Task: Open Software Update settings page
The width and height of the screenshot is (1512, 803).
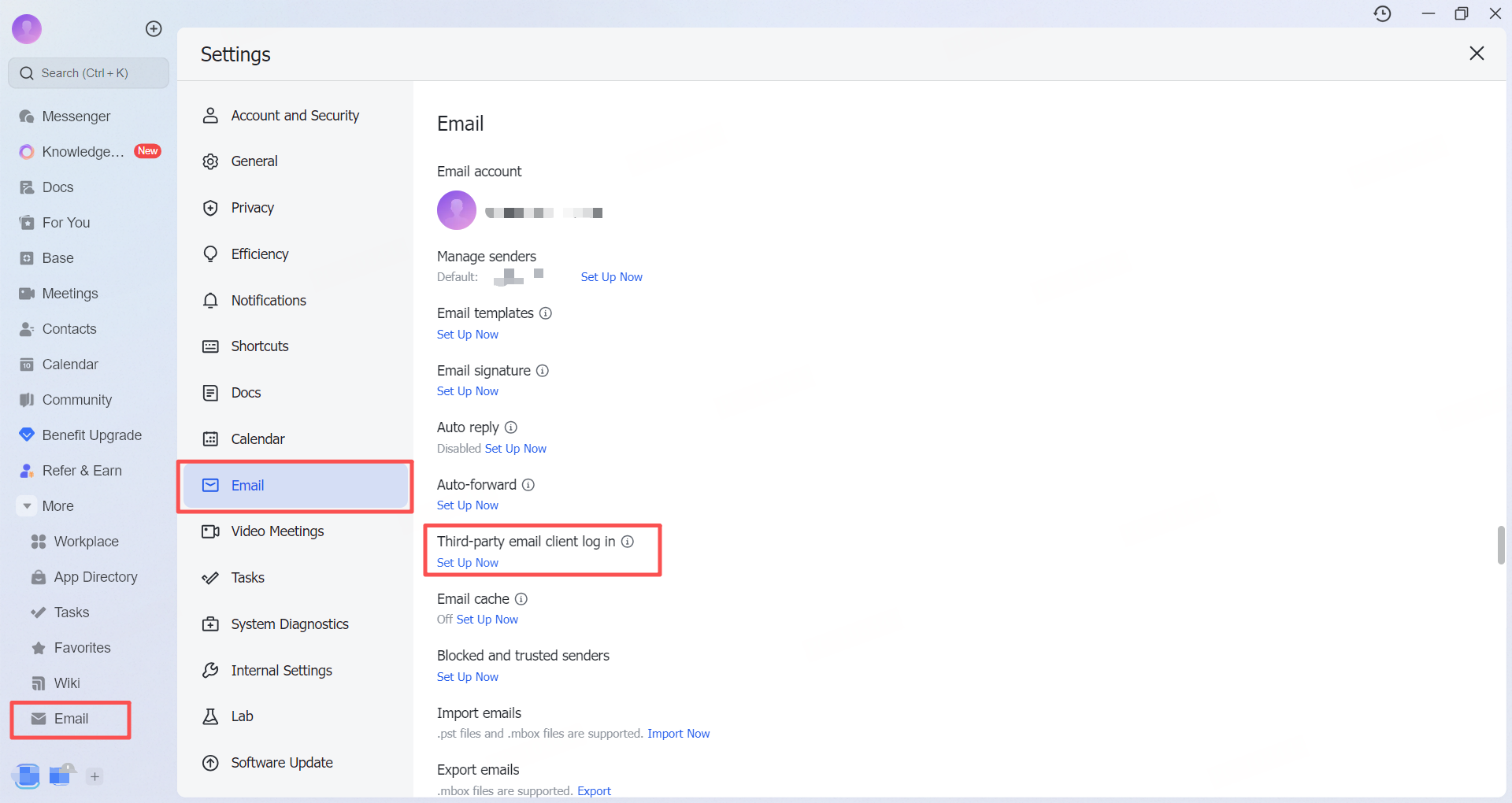Action: (281, 763)
